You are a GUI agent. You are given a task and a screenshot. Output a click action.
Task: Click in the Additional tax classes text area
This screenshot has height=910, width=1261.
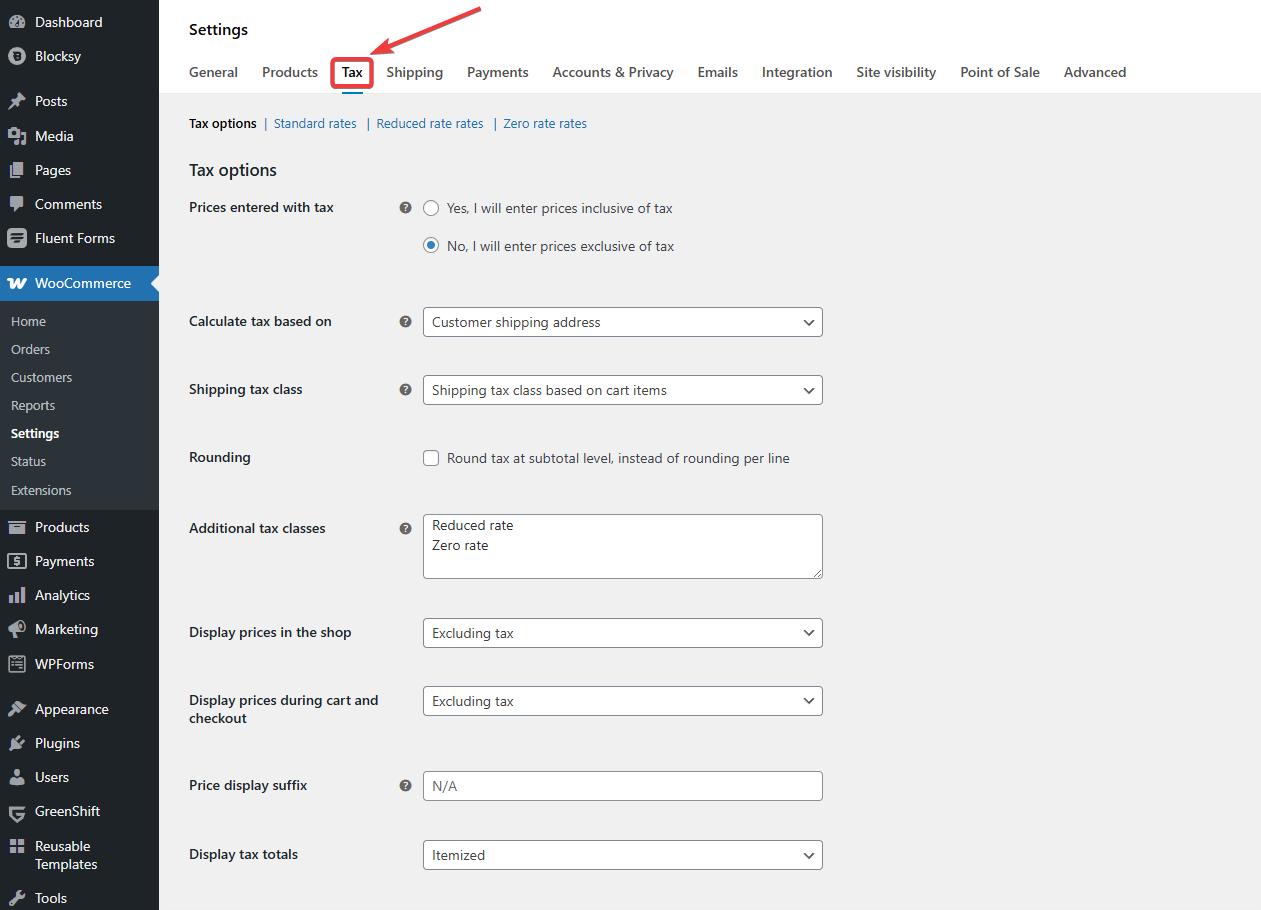coord(622,546)
